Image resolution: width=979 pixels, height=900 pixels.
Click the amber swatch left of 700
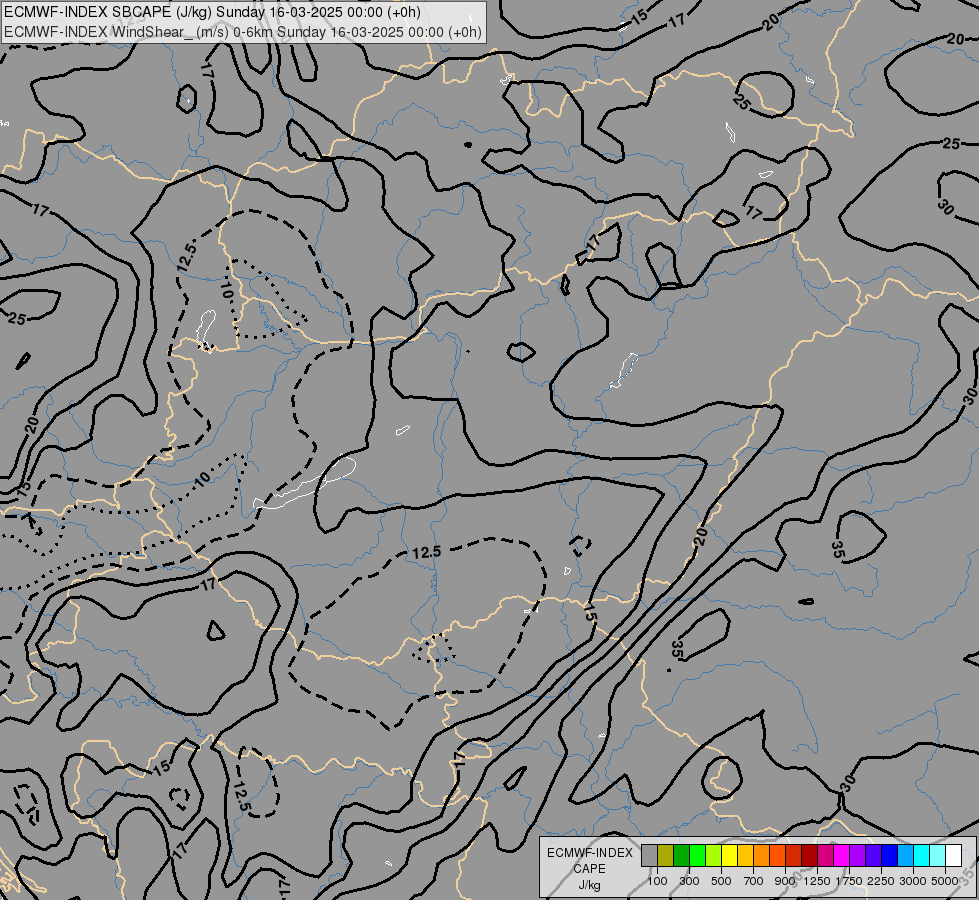745,855
